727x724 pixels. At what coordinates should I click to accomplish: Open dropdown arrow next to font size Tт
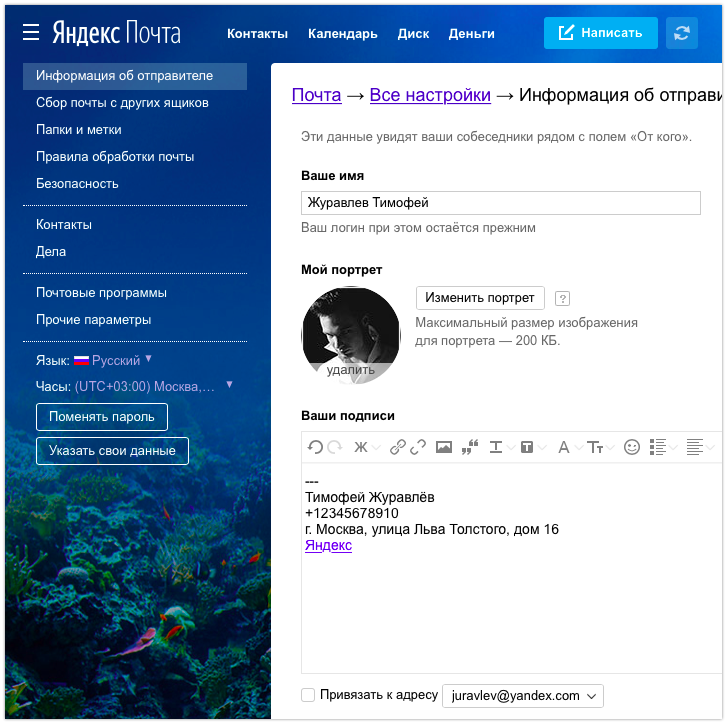610,447
